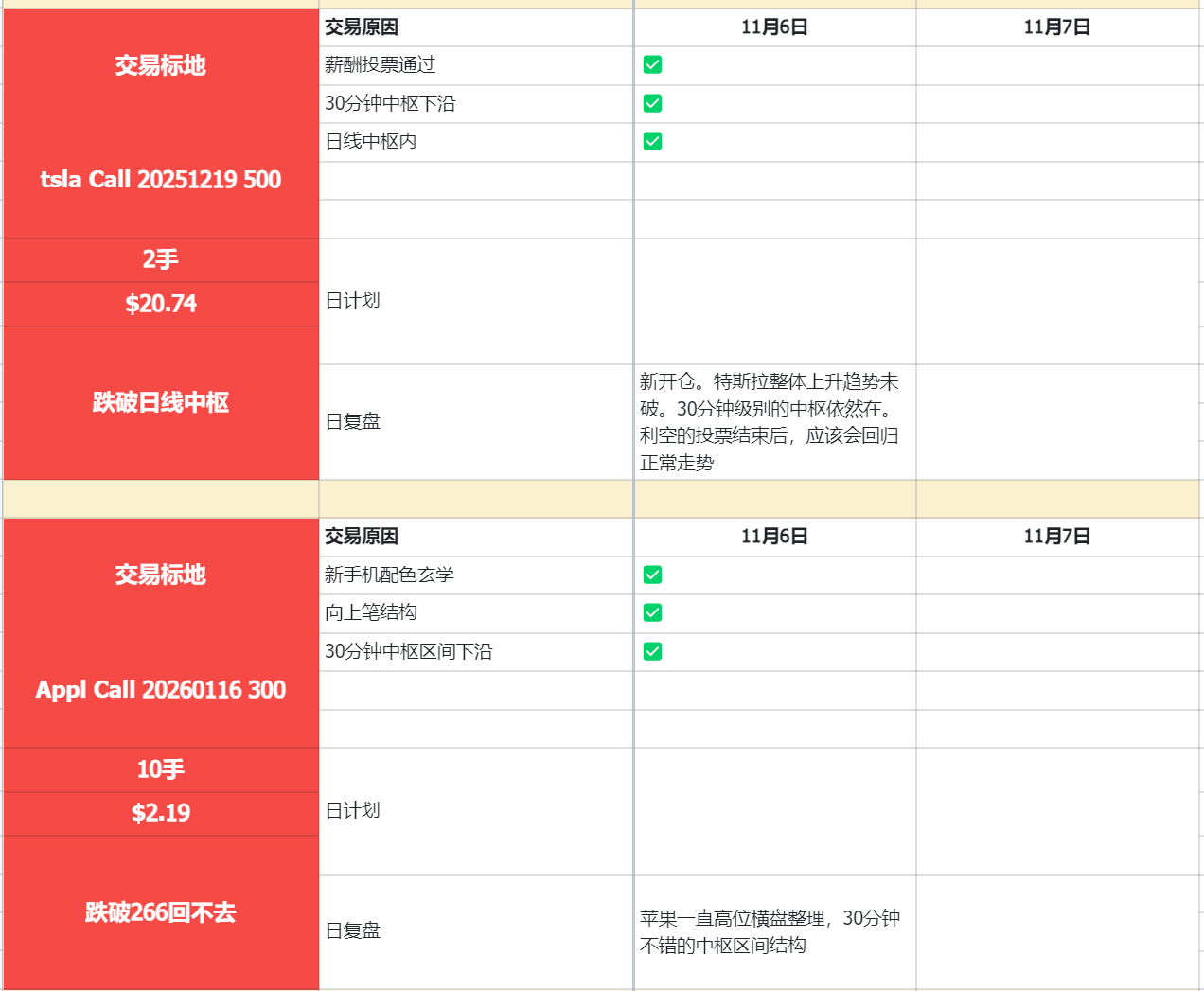Click the 交易标地 label in Appl block
The image size is (1204, 991).
161,575
